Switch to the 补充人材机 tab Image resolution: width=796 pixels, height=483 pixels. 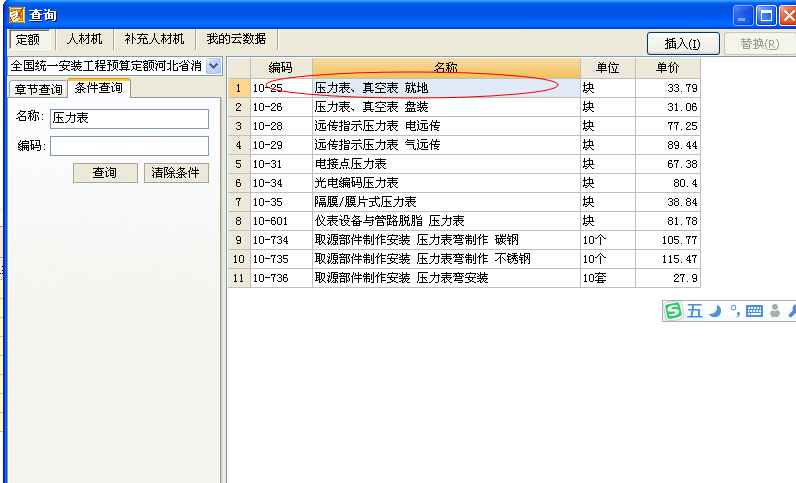[x=154, y=39]
